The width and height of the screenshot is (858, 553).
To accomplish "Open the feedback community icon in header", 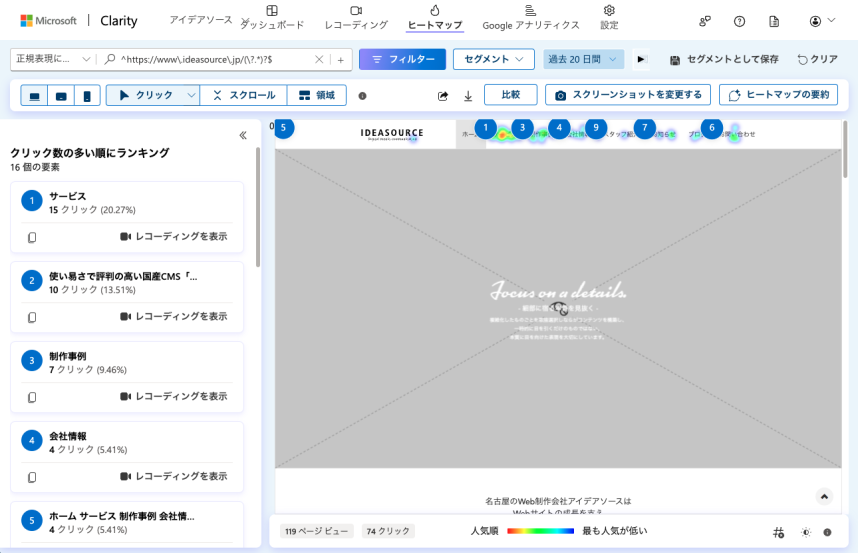I will 705,21.
